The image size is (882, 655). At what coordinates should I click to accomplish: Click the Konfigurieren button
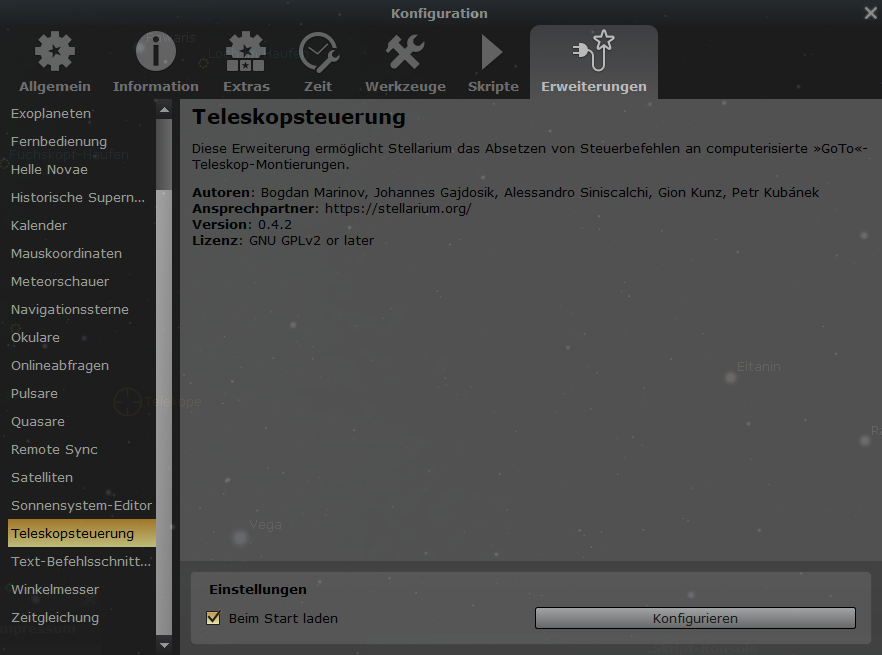click(695, 618)
